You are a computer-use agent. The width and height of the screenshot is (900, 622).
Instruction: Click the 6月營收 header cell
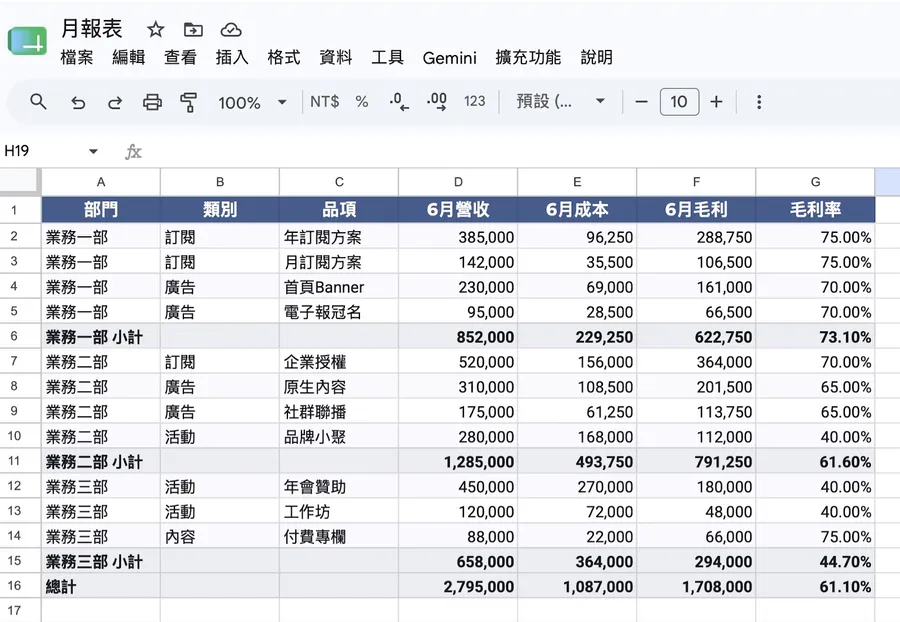tap(458, 209)
